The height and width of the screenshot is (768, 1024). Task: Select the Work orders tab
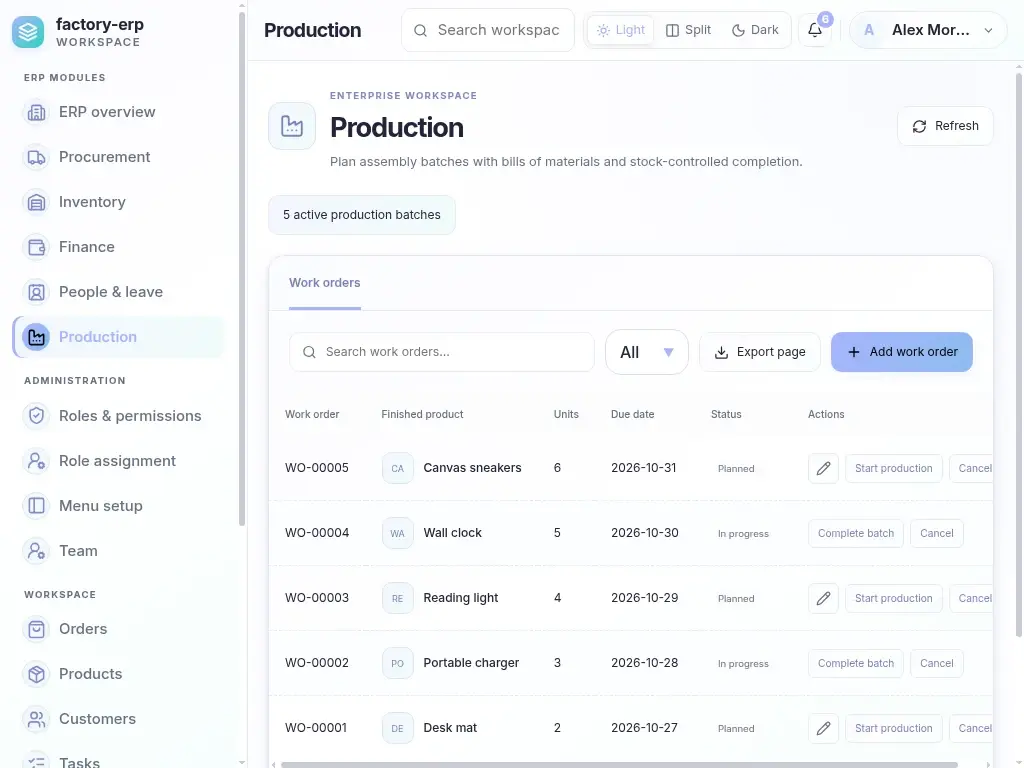point(325,283)
